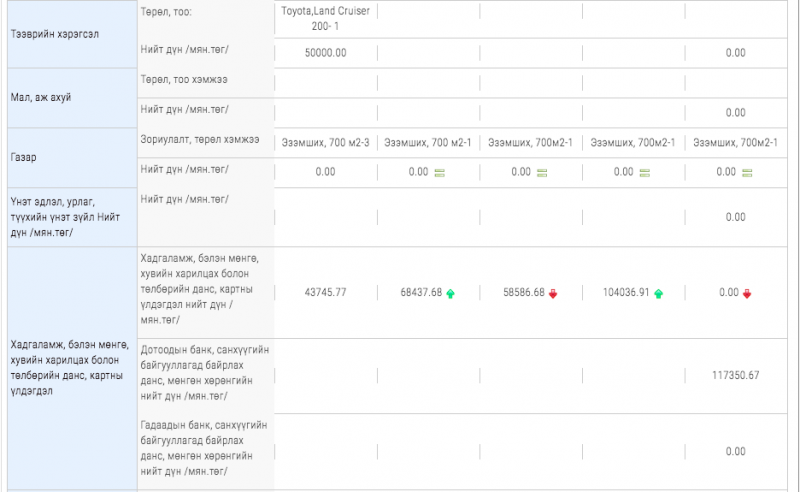Click the red down arrow beside 58586.68
Image resolution: width=800 pixels, height=492 pixels.
[553, 293]
